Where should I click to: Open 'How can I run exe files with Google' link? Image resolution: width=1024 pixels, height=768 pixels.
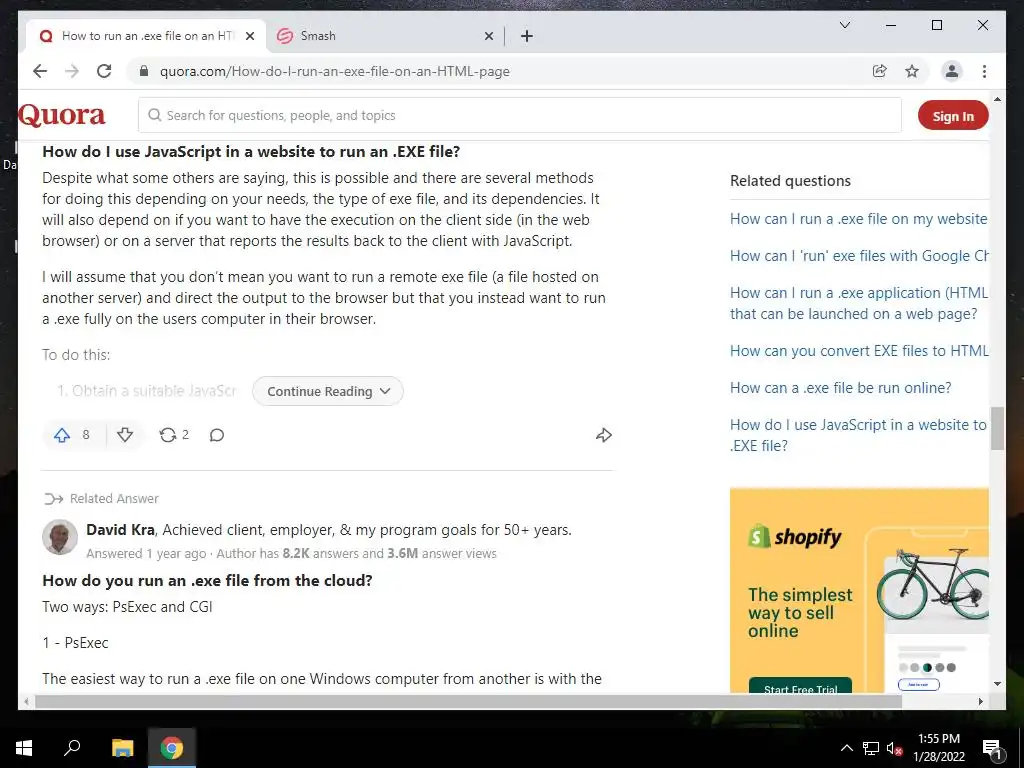click(x=858, y=256)
